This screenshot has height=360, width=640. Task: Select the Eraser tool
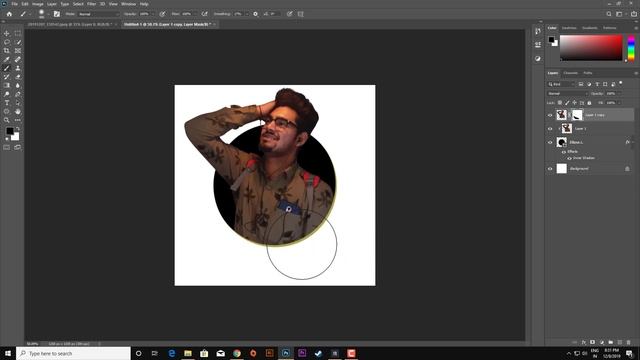coord(18,77)
